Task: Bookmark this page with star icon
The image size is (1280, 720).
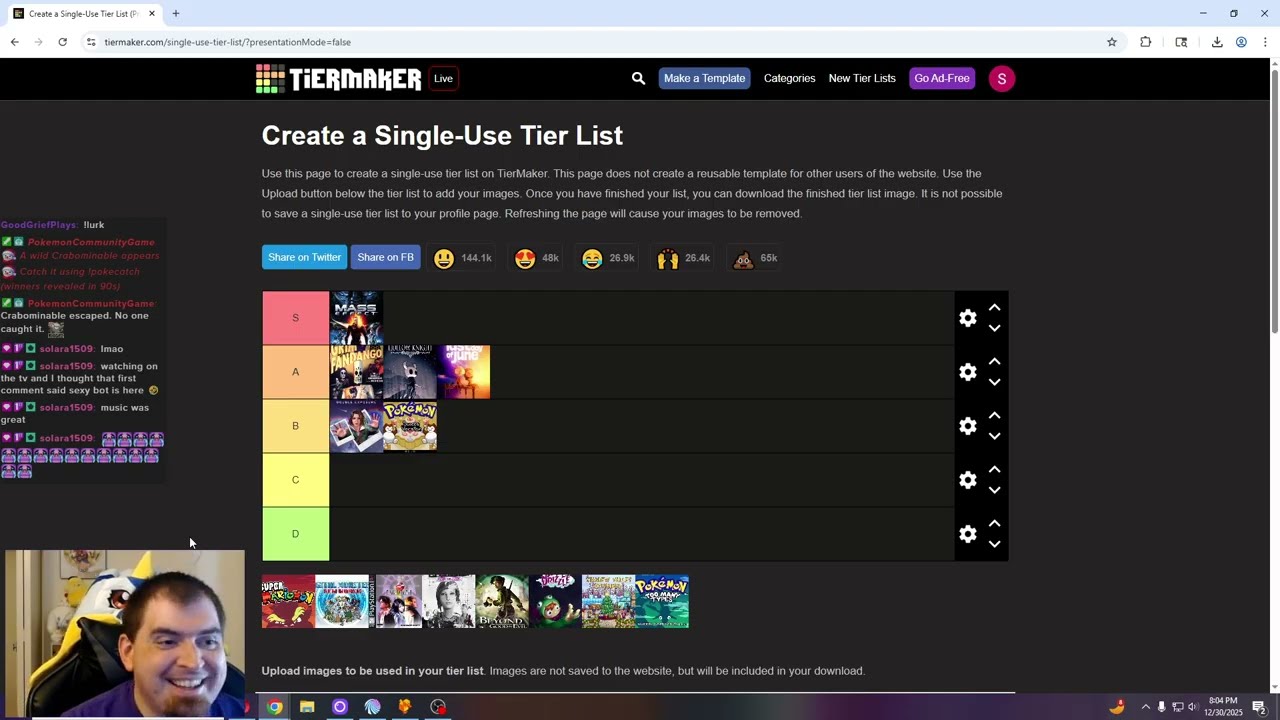Action: point(1111,42)
